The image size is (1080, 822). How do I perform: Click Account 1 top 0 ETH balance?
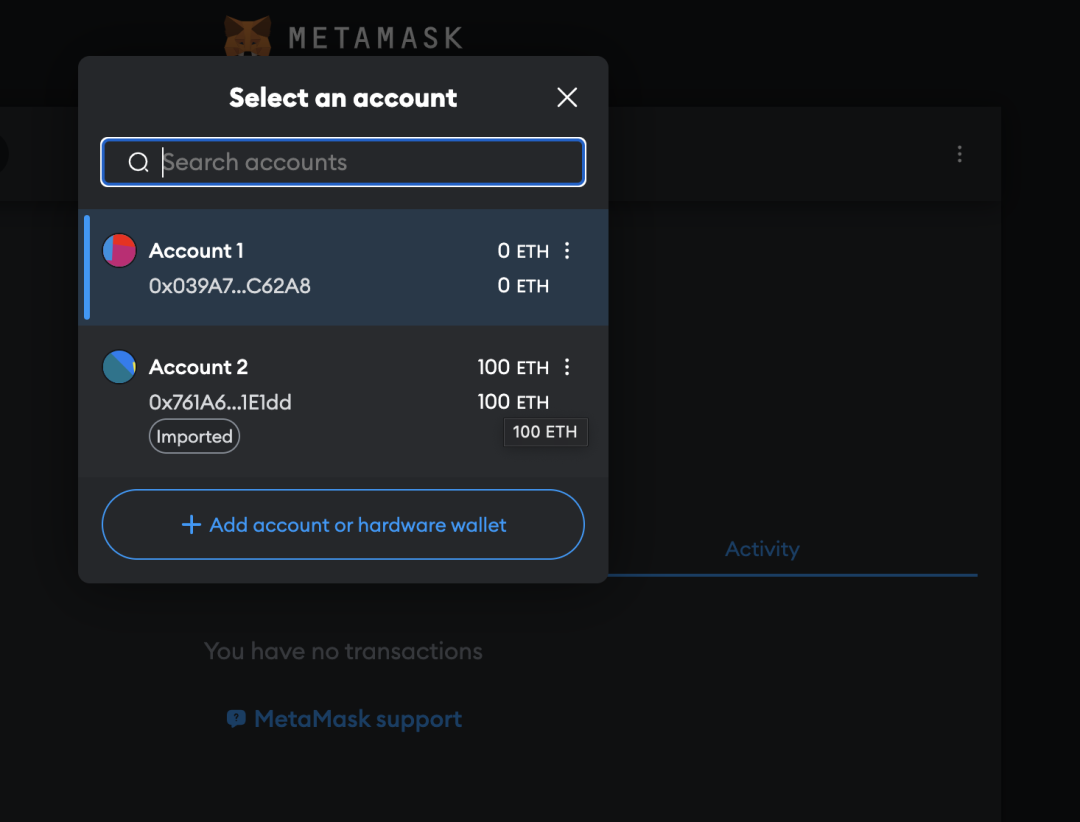pos(523,251)
